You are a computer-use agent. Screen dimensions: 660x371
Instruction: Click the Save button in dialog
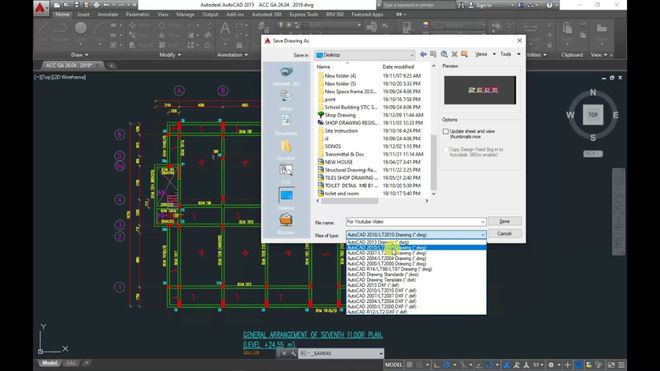coord(504,222)
